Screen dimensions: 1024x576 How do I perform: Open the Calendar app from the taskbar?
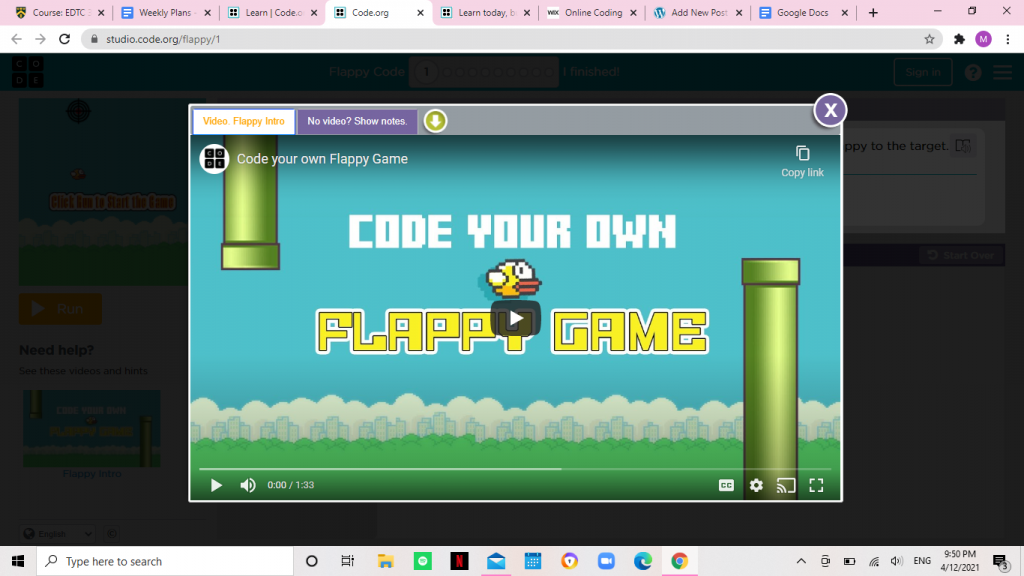(x=533, y=561)
